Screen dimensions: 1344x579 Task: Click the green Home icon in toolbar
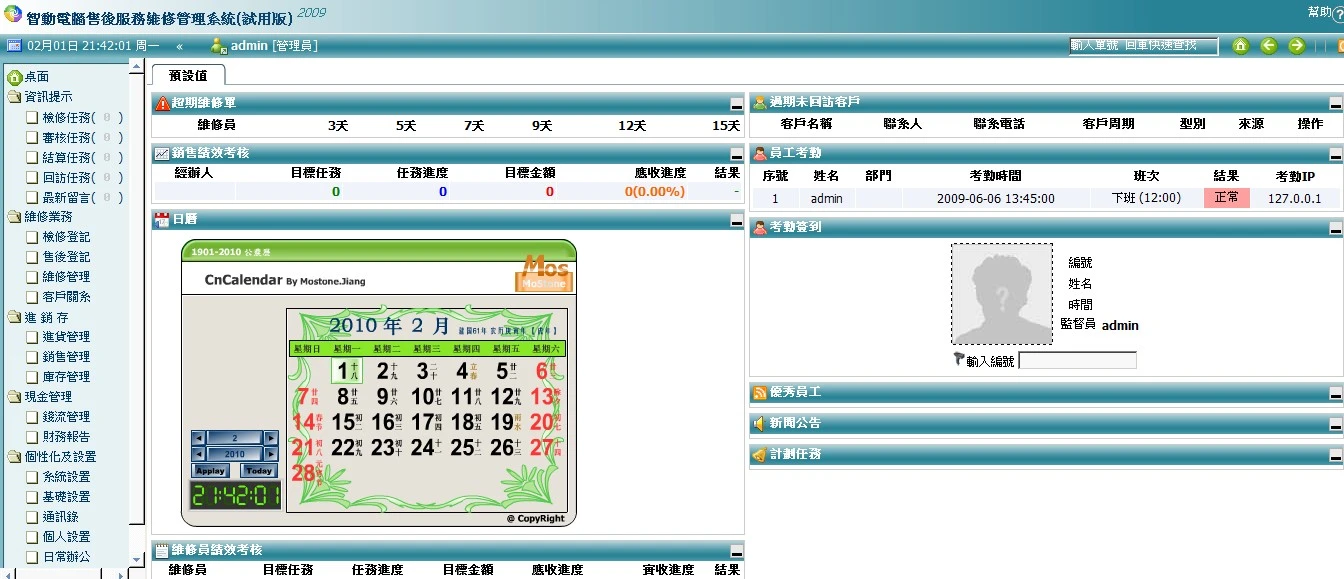tap(1241, 46)
